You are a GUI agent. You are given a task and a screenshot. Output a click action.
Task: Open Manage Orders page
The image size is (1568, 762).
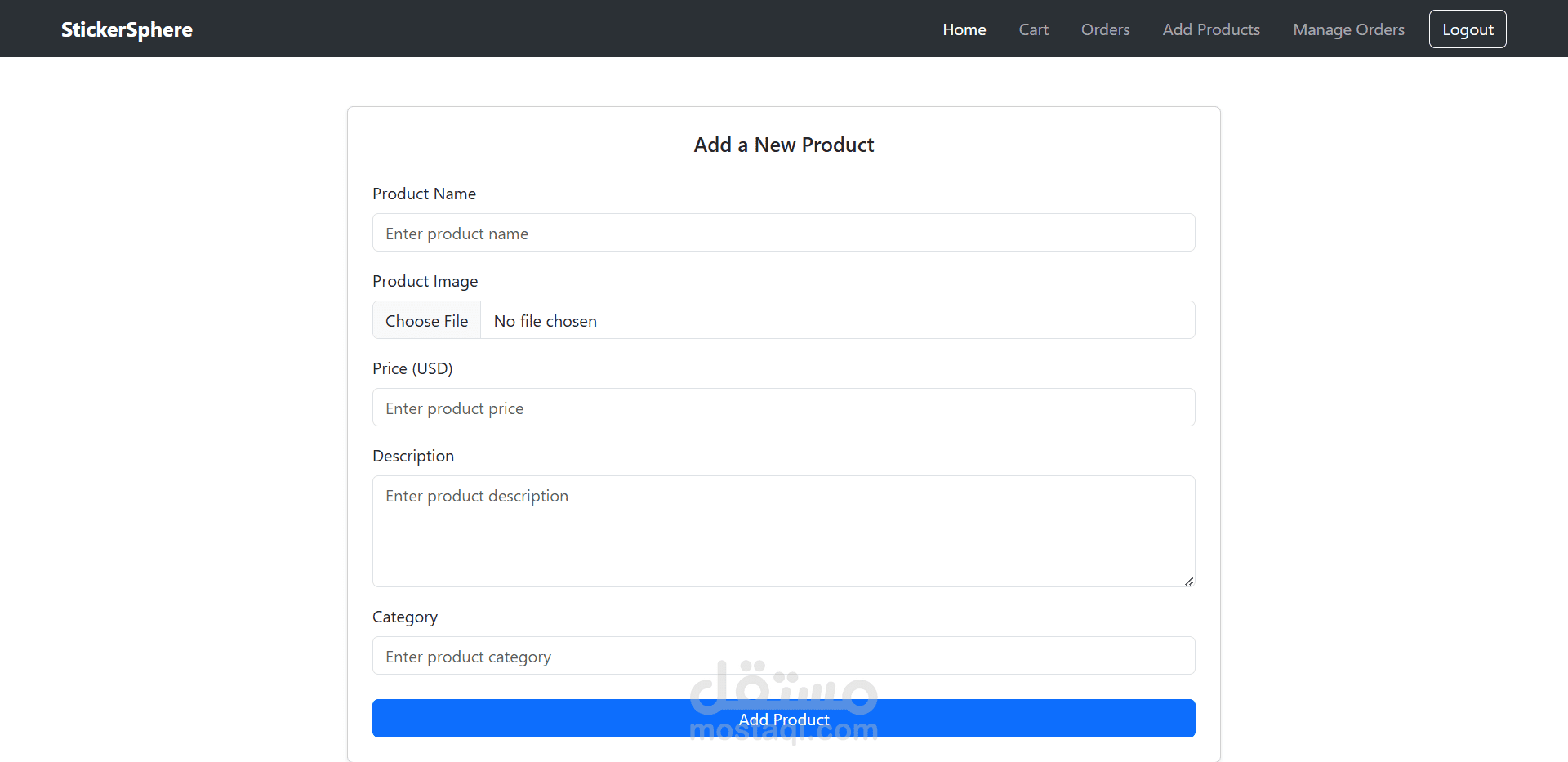pyautogui.click(x=1348, y=29)
